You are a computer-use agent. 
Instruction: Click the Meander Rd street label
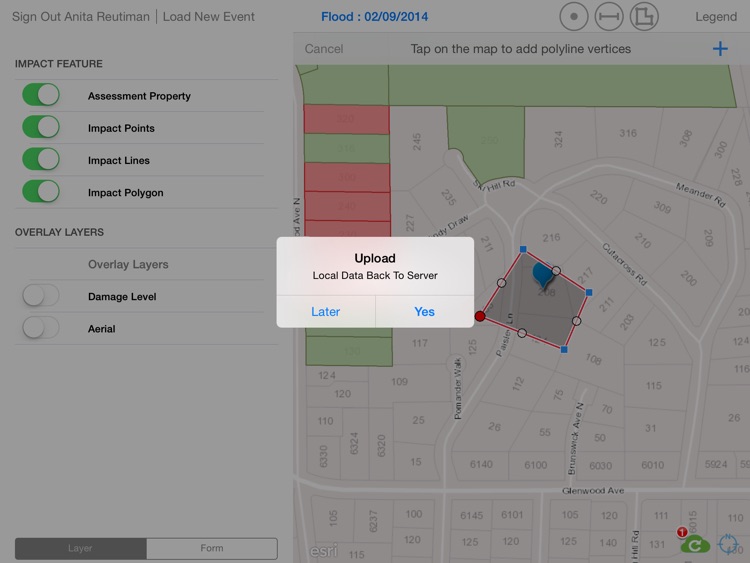701,195
